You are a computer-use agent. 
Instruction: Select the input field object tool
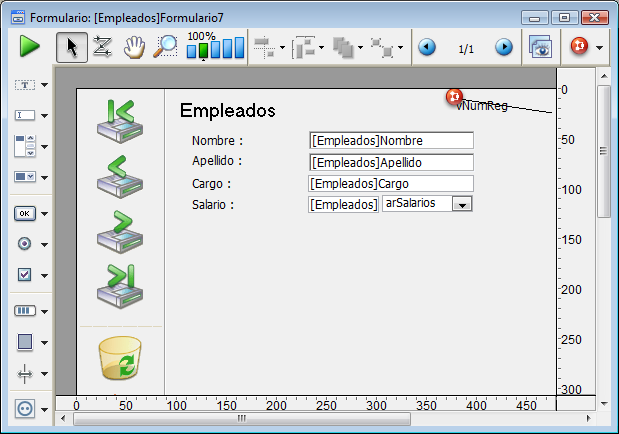24,115
